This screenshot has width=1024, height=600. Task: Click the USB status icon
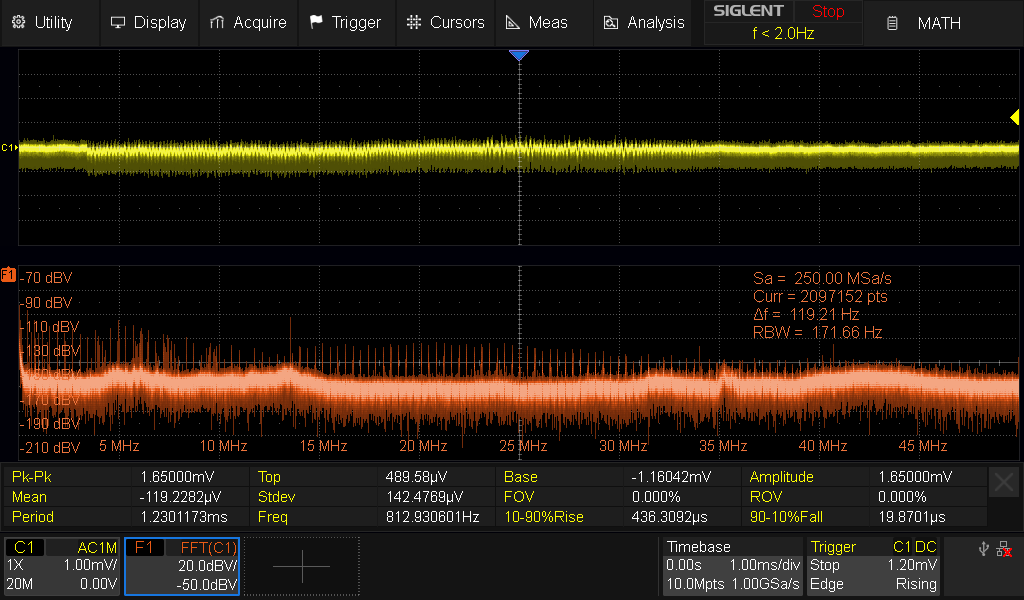pos(983,548)
